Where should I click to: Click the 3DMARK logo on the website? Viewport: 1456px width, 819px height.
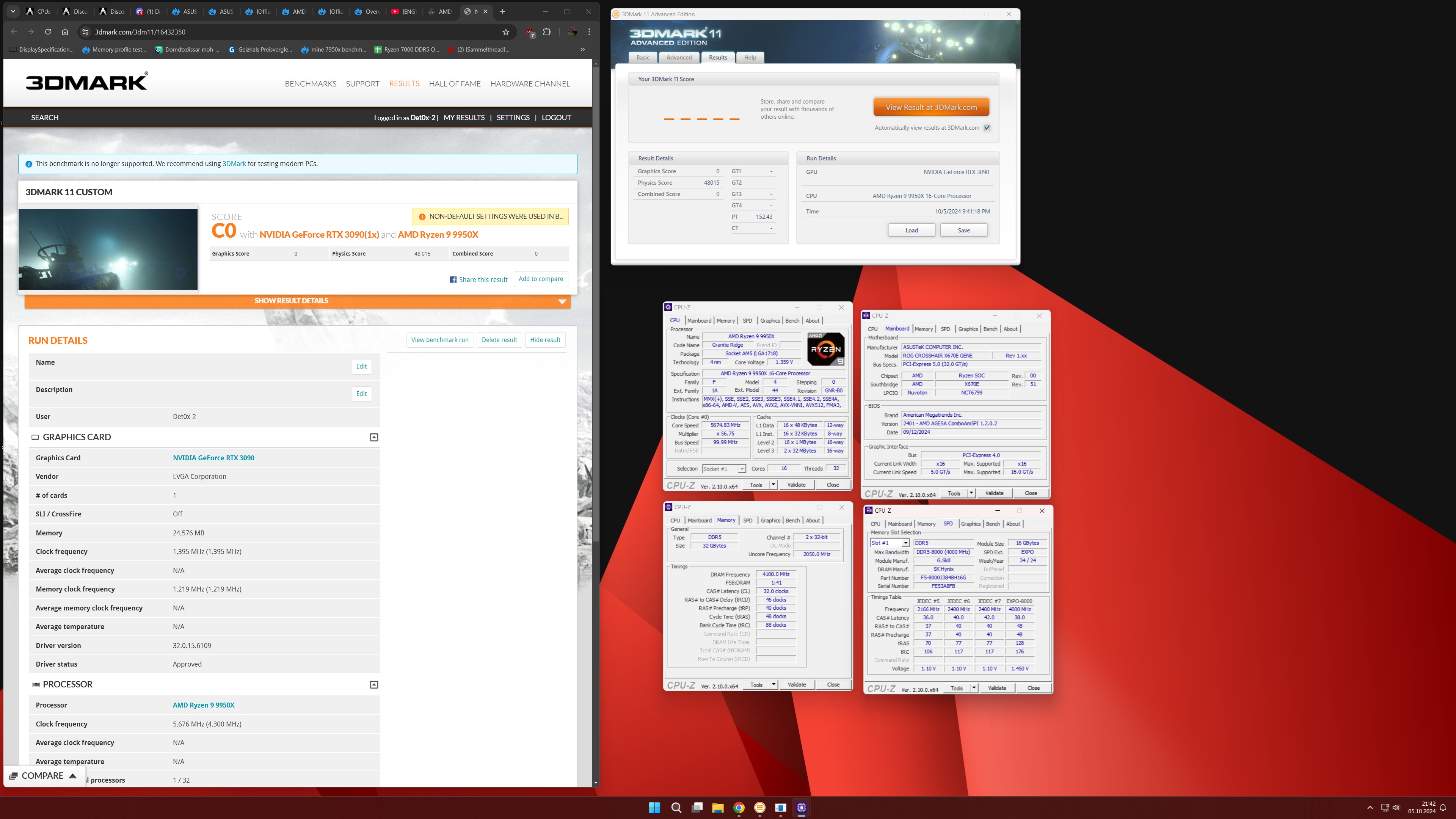pyautogui.click(x=87, y=82)
